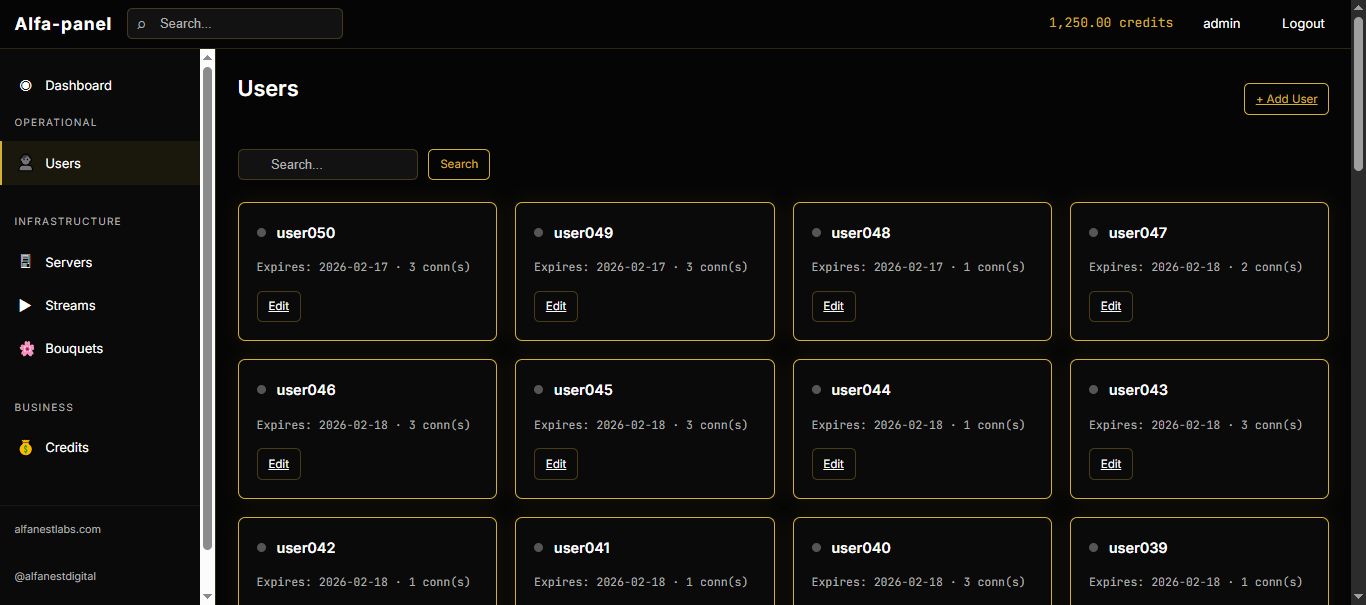Image resolution: width=1366 pixels, height=605 pixels.
Task: Click status dot on user049 card
Action: [538, 233]
